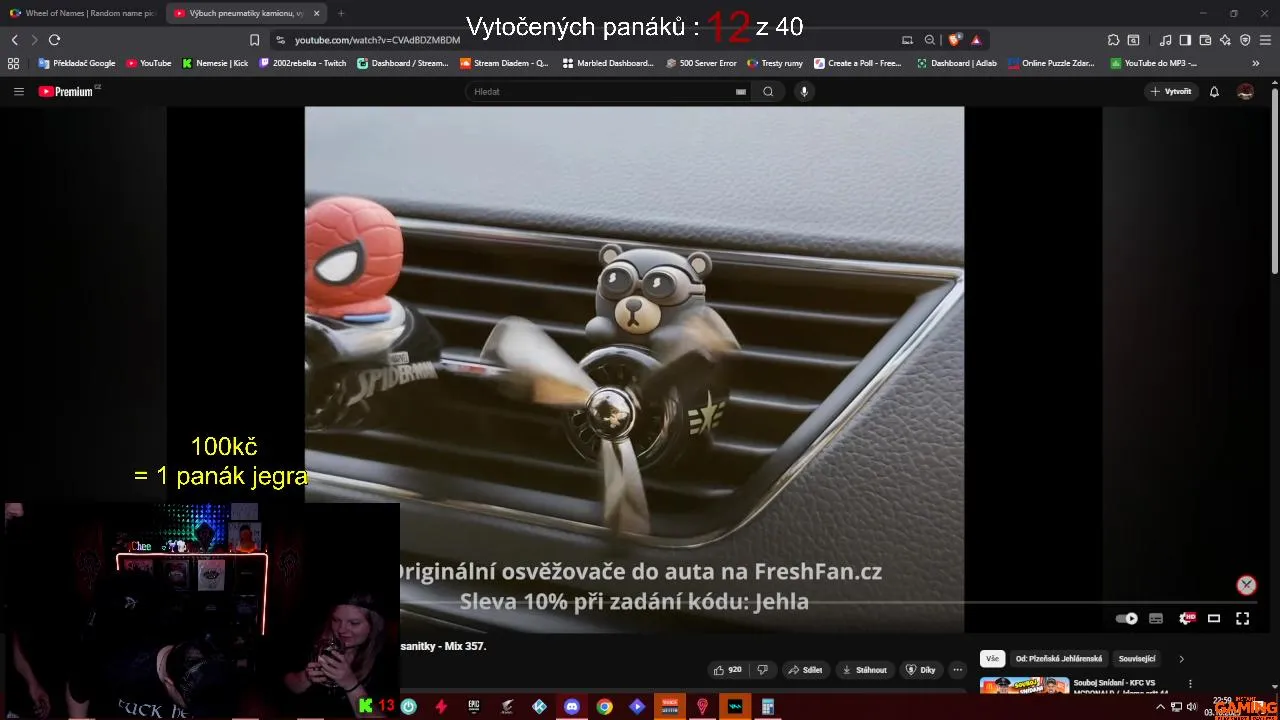
Task: Click the Sdílet share button
Action: (805, 670)
